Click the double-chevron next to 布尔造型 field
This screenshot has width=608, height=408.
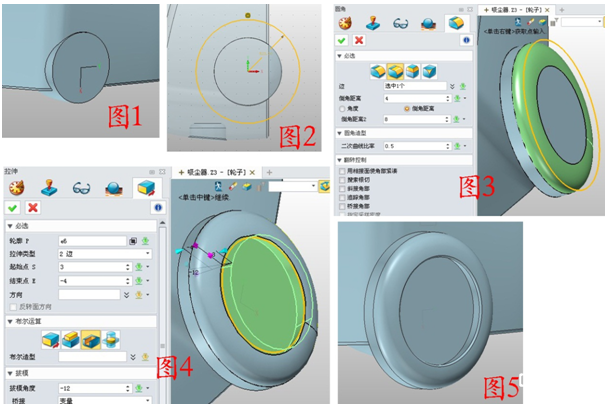[133, 356]
